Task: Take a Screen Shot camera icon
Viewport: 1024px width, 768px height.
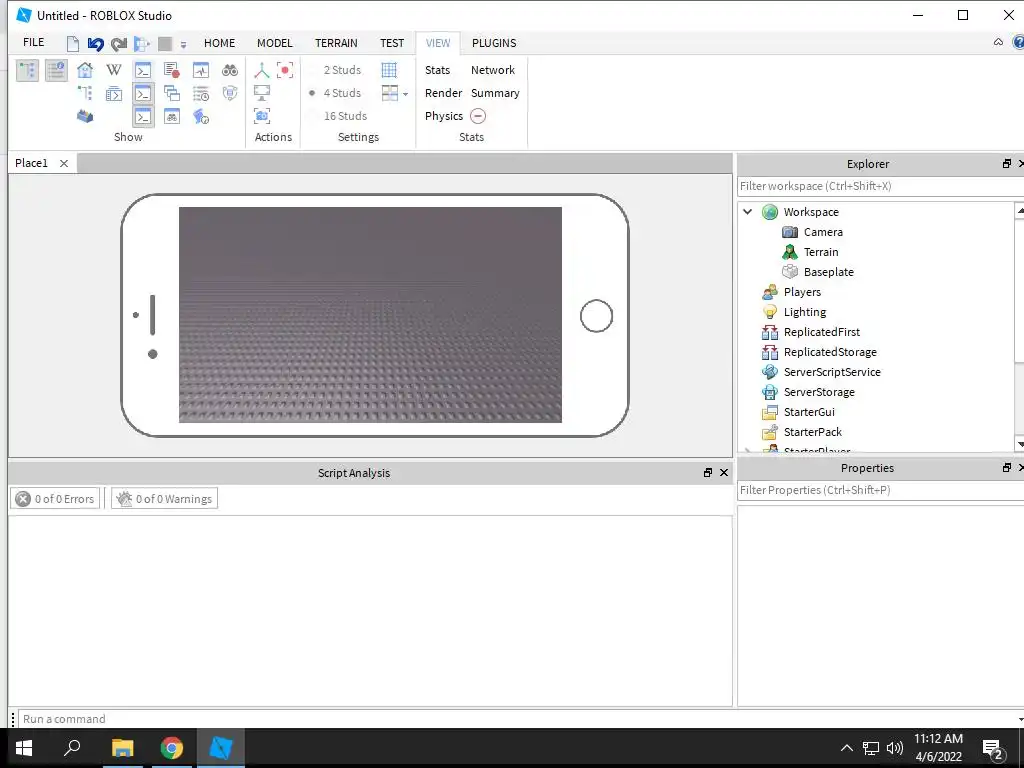Action: (262, 116)
